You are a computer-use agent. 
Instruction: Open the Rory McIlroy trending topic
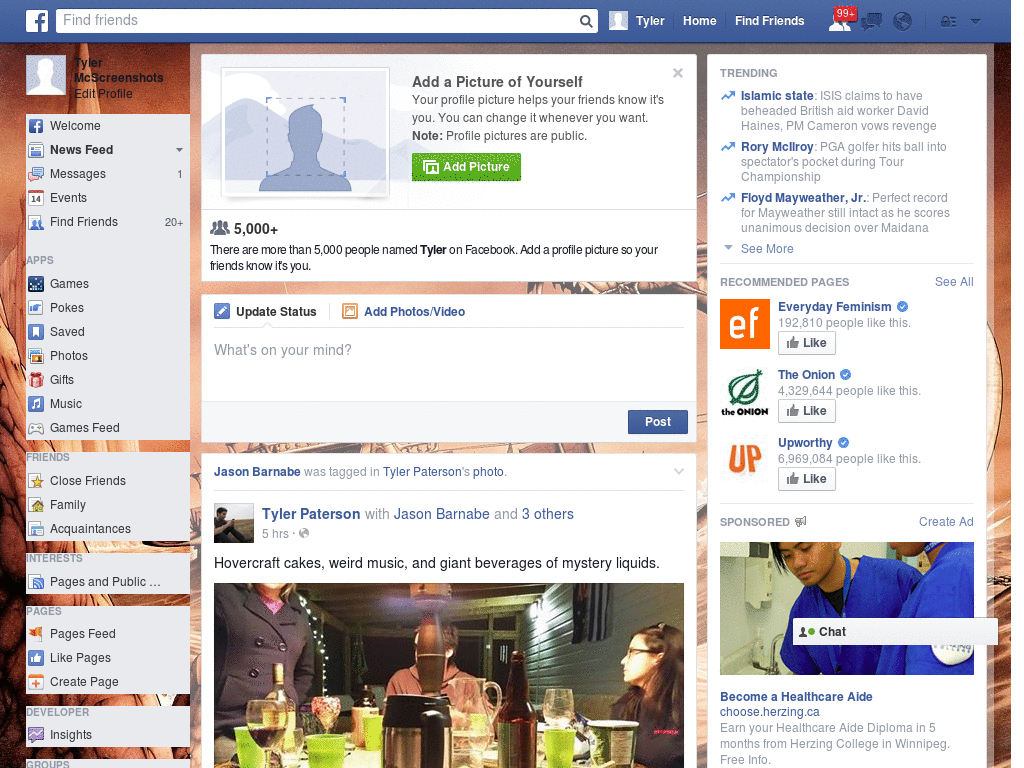tap(776, 147)
